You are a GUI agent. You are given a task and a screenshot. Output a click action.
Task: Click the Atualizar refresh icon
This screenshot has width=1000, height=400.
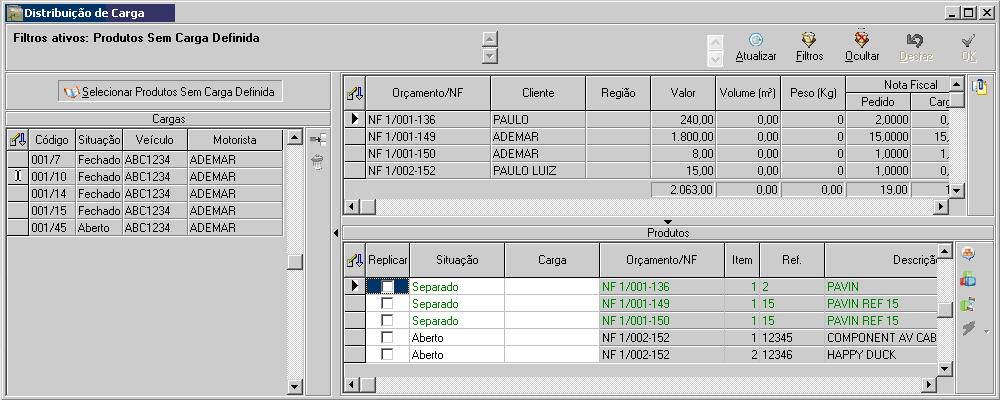[x=755, y=41]
